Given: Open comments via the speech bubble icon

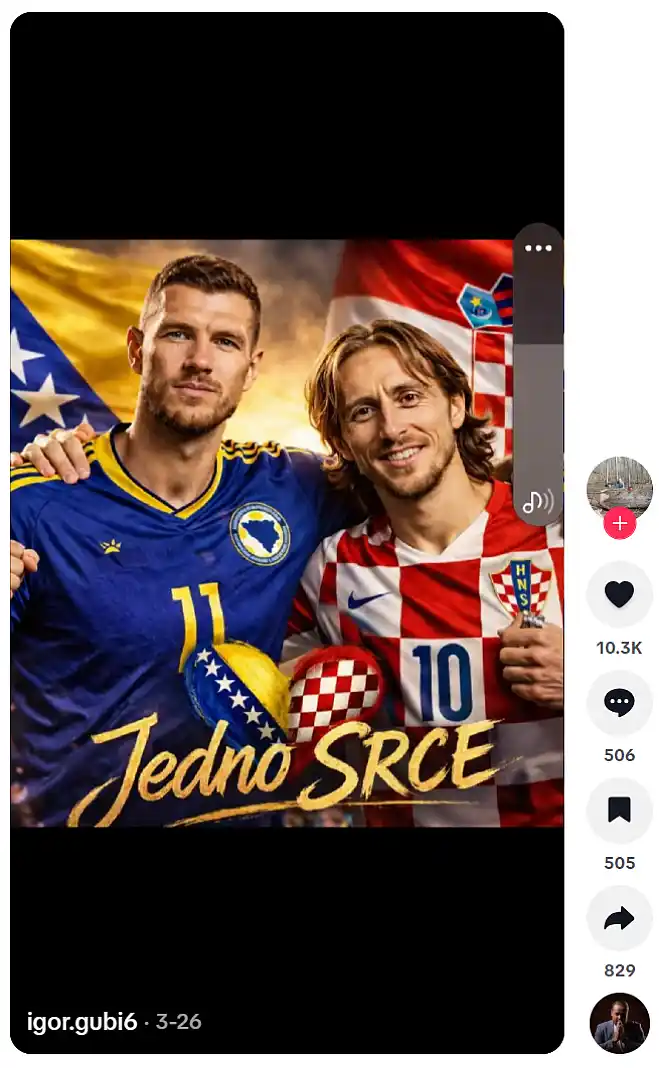Looking at the screenshot, I should point(619,702).
